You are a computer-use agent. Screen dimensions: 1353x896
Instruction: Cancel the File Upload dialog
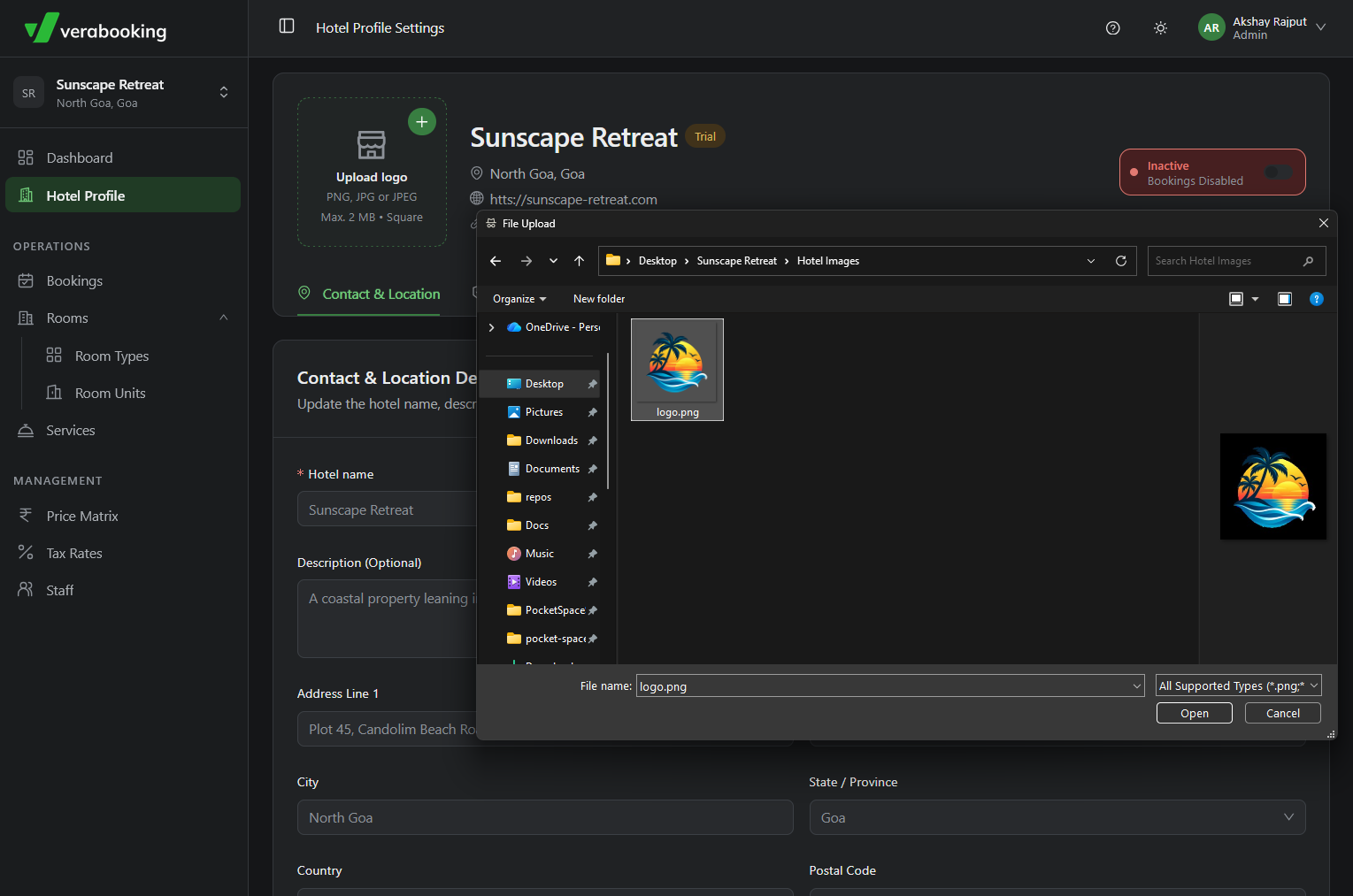coord(1283,713)
